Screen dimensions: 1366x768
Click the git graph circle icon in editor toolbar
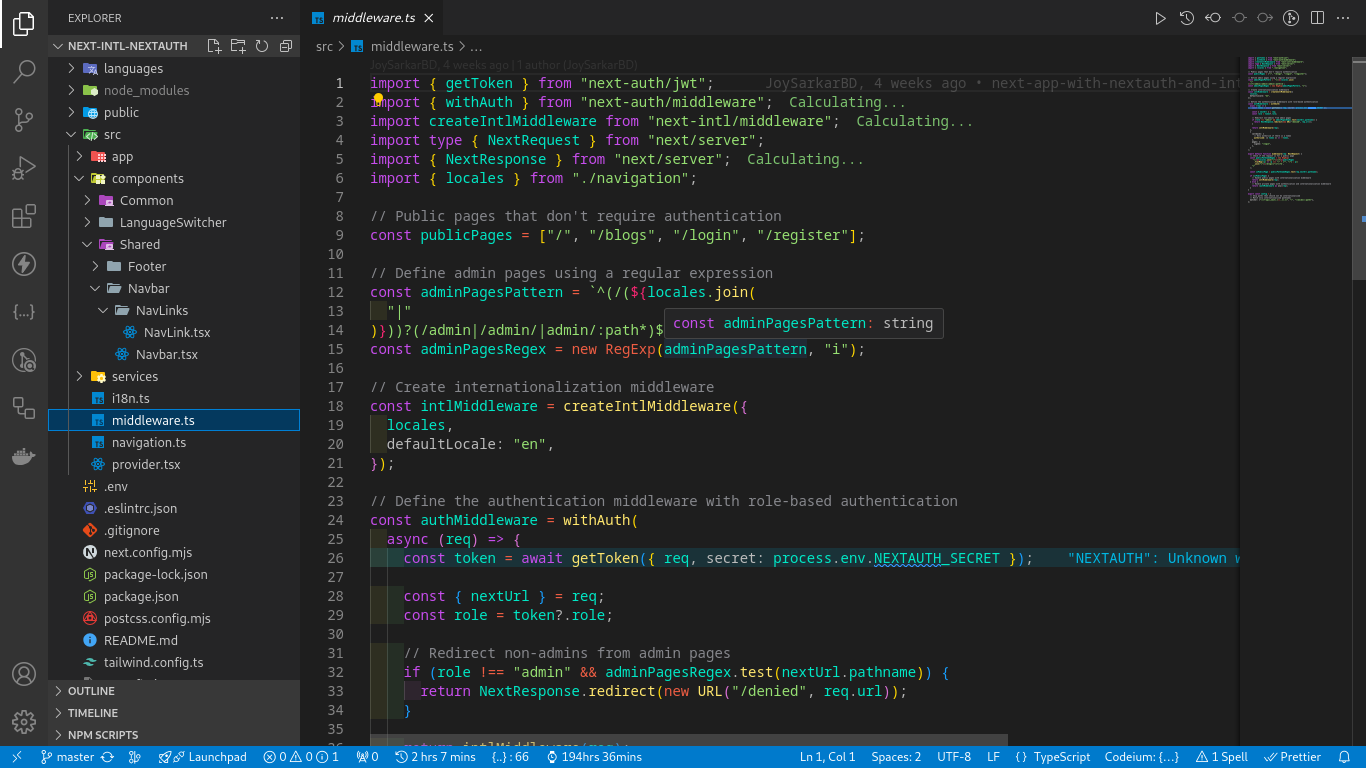1291,18
